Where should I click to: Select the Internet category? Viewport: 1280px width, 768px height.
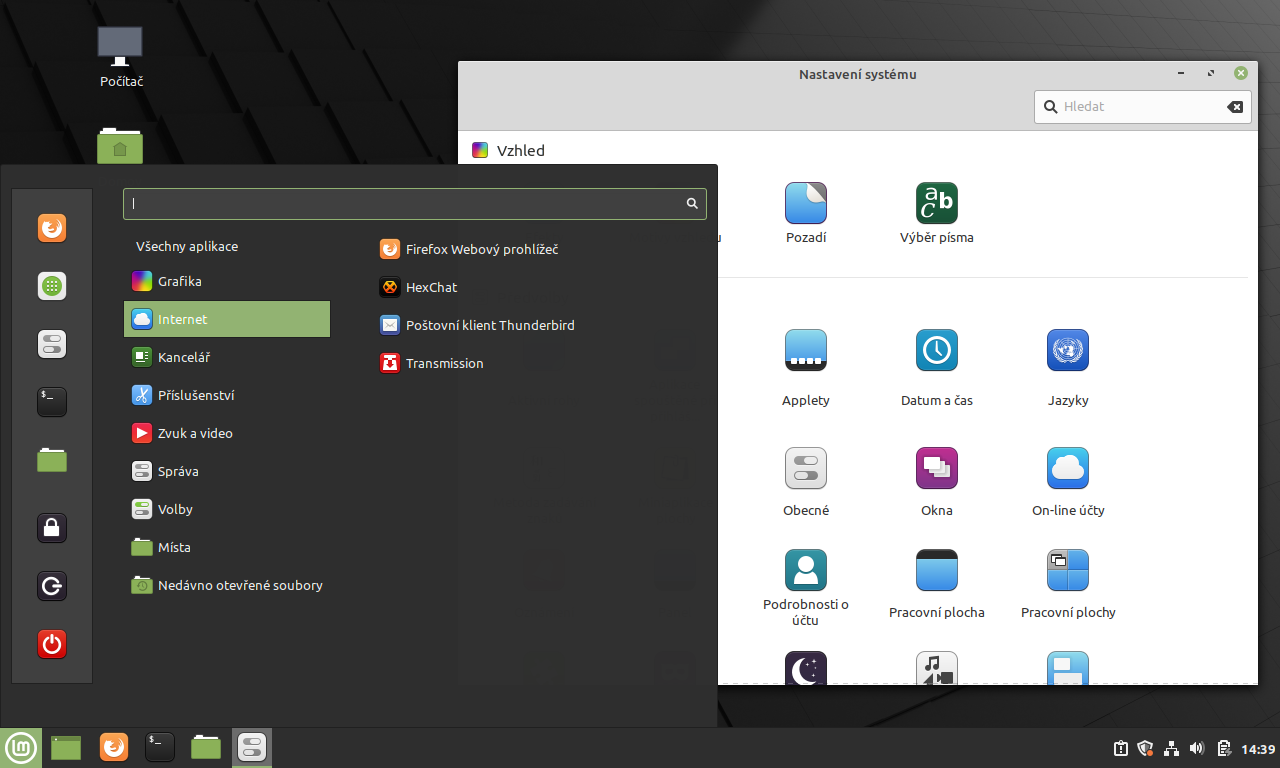point(226,318)
